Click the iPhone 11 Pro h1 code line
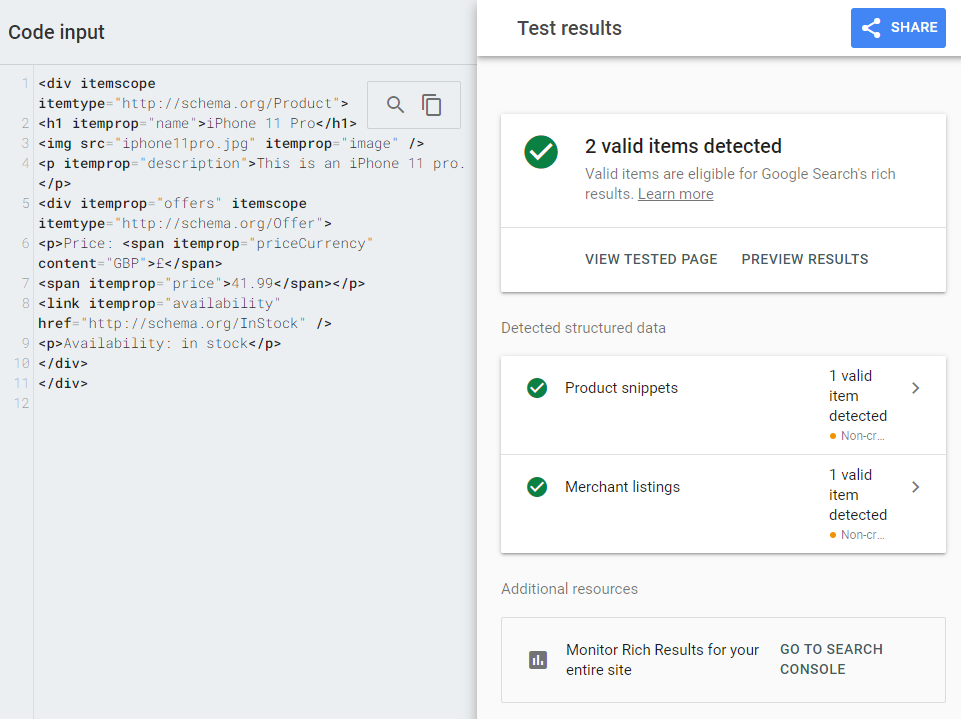961x719 pixels. [x=197, y=123]
